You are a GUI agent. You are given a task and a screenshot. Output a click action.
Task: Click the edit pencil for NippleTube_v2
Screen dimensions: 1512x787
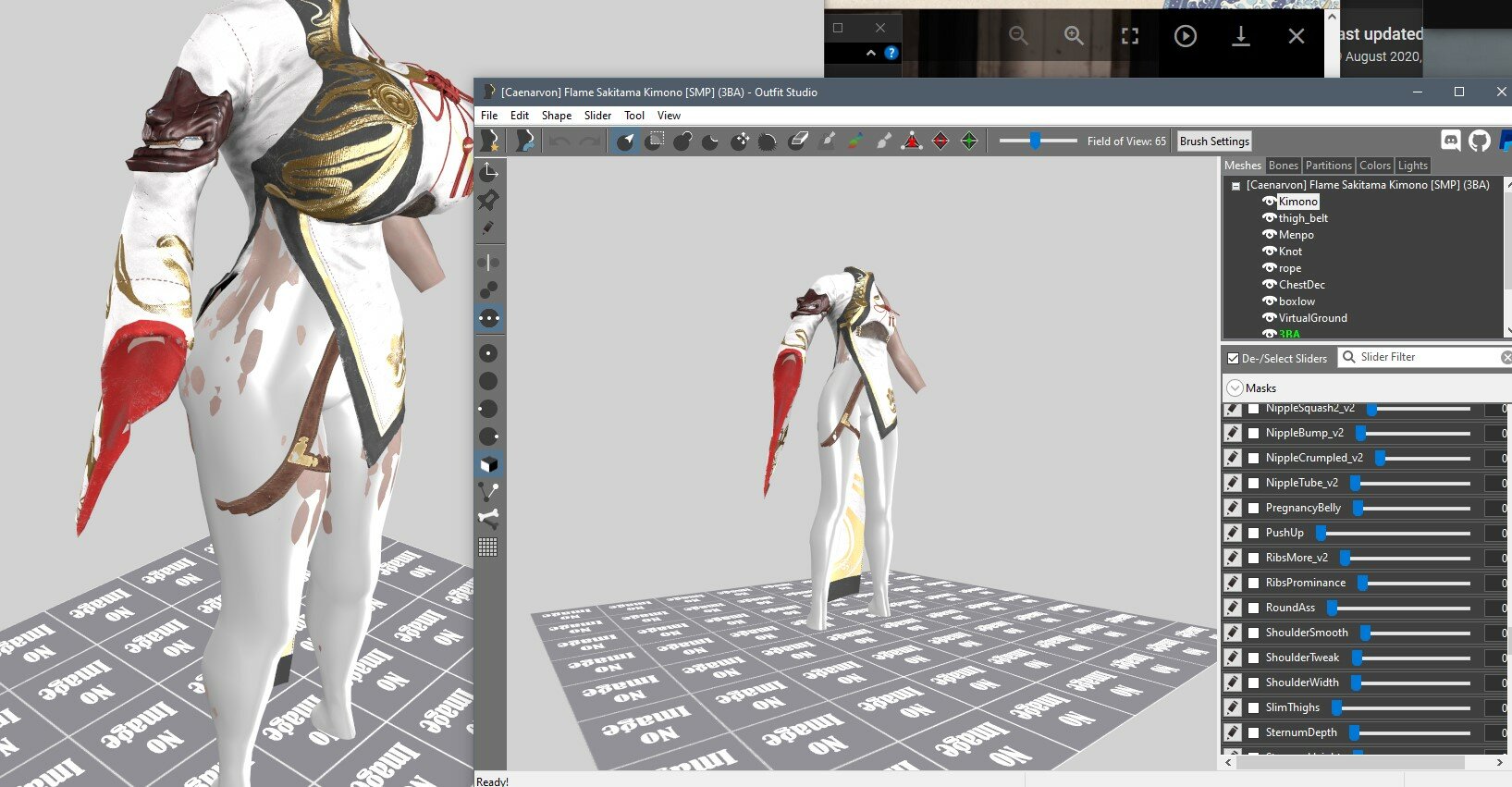tap(1233, 483)
